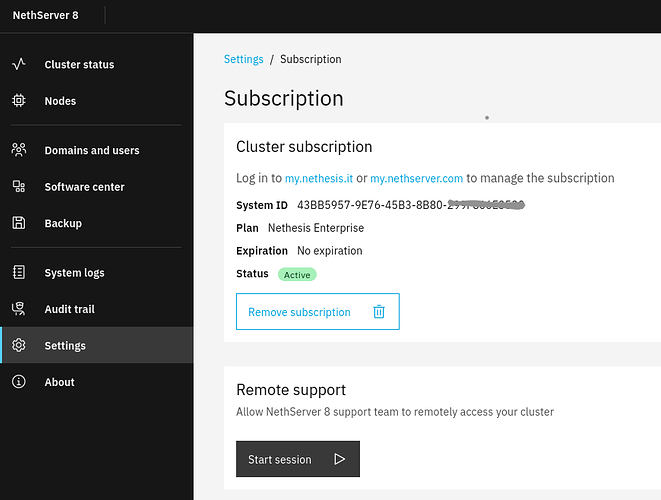Click the play icon in Start session
The height and width of the screenshot is (500, 661).
[339, 459]
